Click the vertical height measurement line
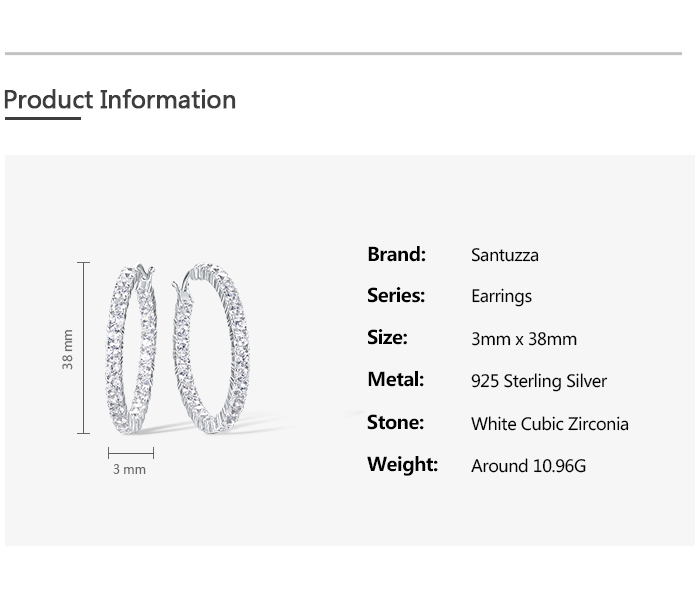The width and height of the screenshot is (700, 596). [x=84, y=348]
